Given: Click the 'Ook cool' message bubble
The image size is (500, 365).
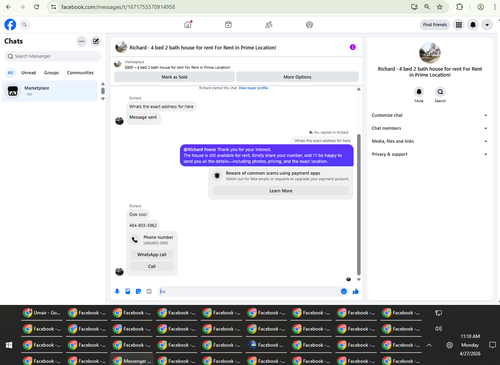Looking at the screenshot, I should tap(138, 214).
